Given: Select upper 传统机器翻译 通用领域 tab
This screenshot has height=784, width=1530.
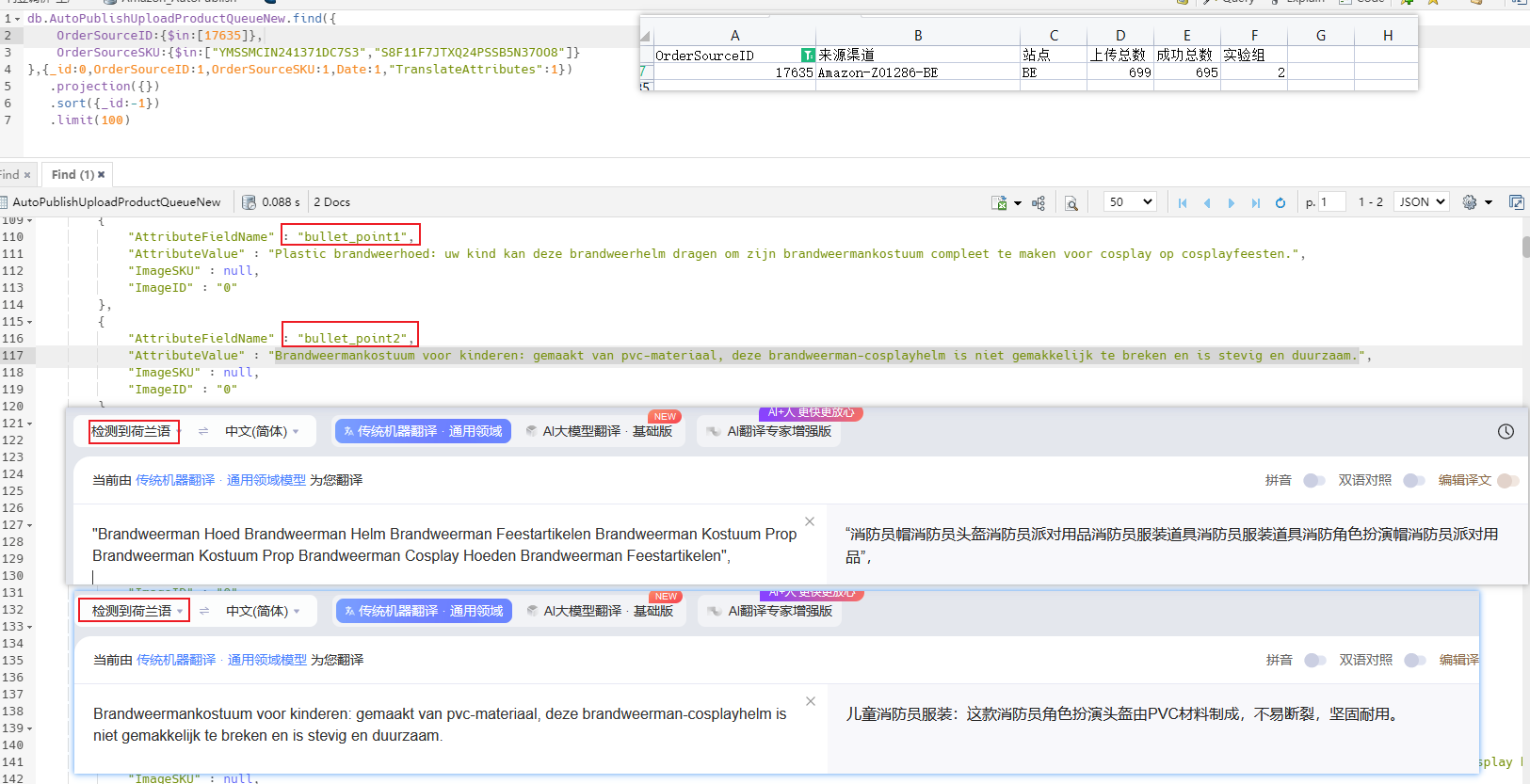Looking at the screenshot, I should click(x=423, y=431).
